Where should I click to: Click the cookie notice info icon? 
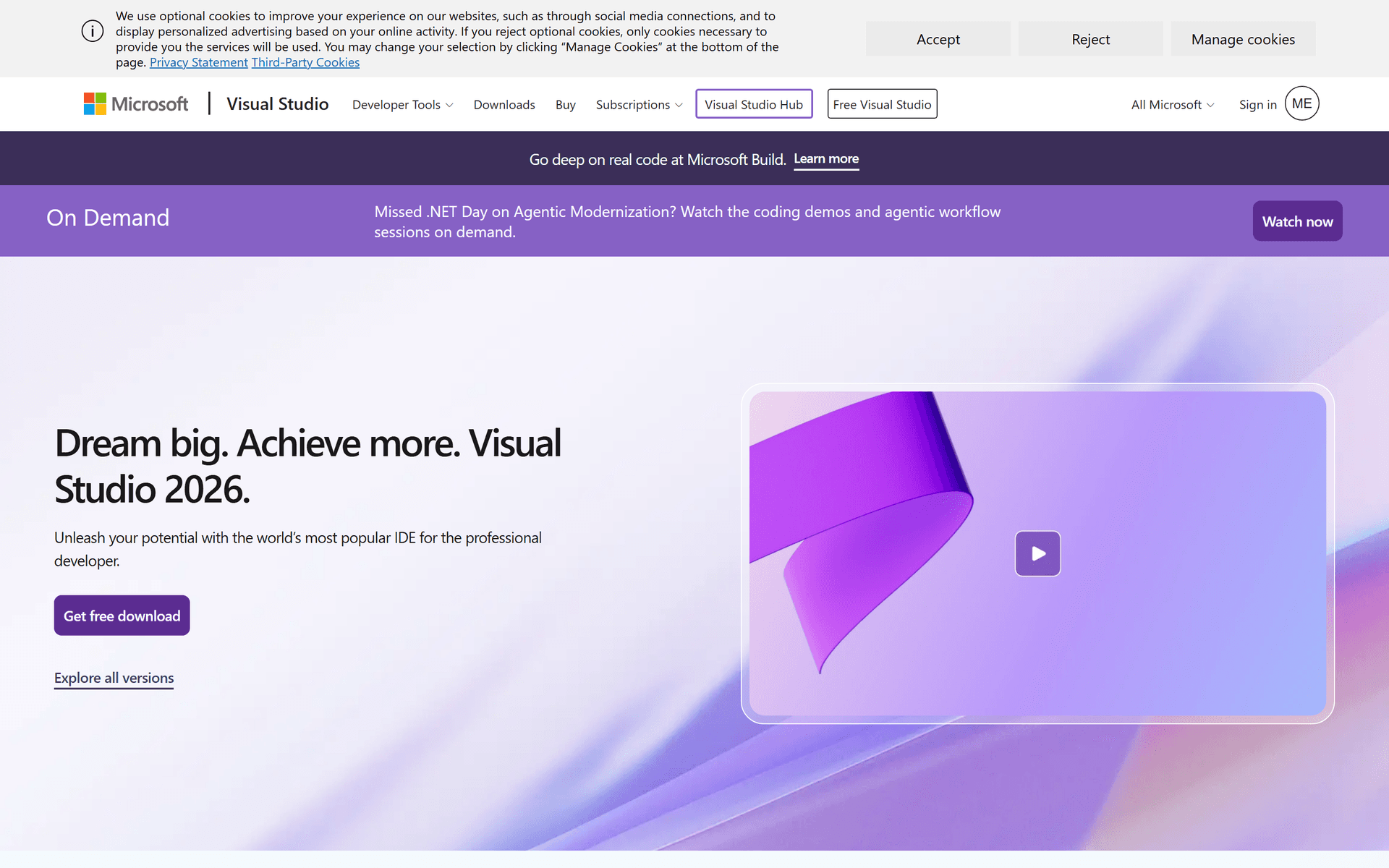pos(93,31)
